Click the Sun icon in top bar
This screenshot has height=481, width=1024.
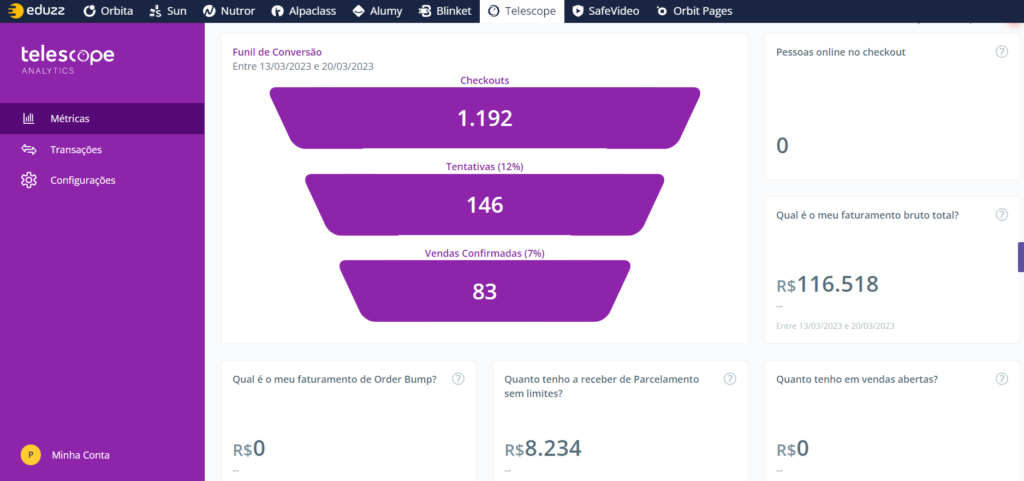[155, 11]
